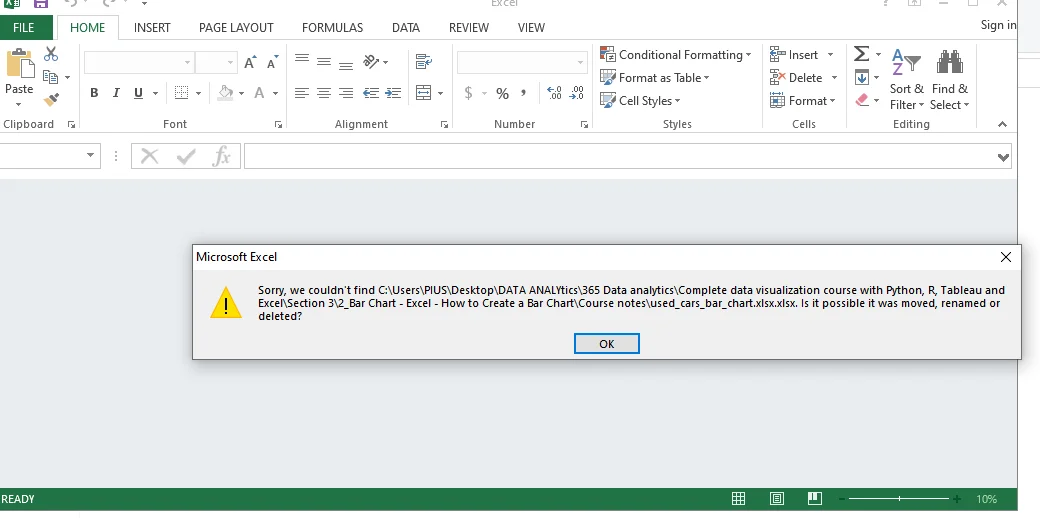Open Find & Select binoculars tool
The image size is (1040, 518).
[x=949, y=65]
